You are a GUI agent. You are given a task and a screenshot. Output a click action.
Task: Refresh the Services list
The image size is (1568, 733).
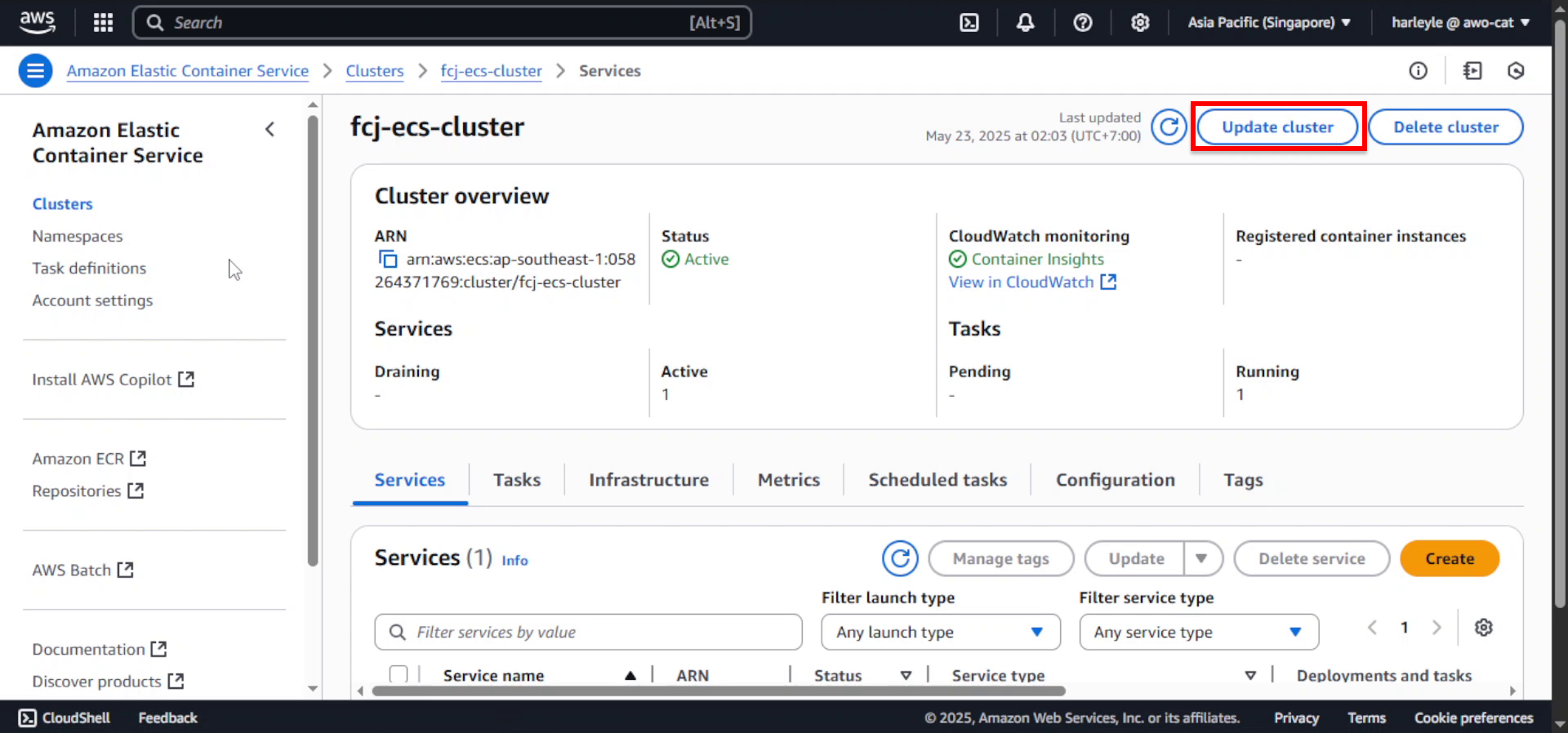click(900, 558)
